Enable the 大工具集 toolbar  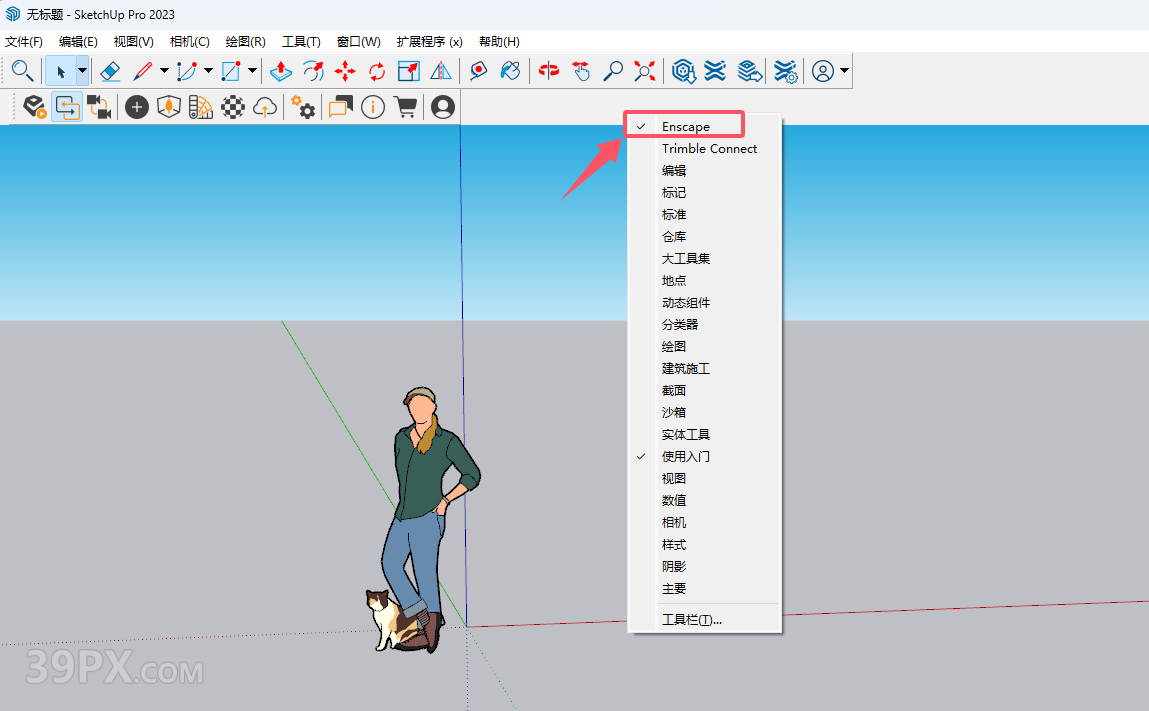point(685,259)
